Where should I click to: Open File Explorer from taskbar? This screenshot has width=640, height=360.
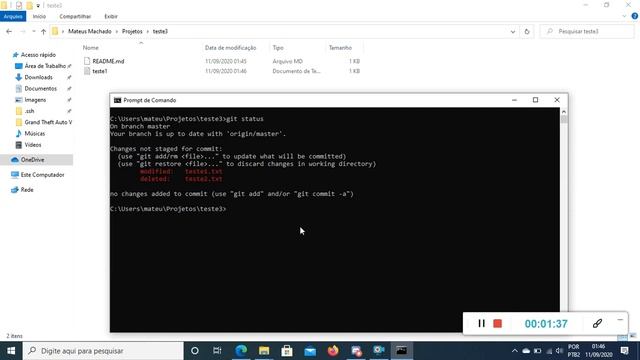tap(264, 351)
